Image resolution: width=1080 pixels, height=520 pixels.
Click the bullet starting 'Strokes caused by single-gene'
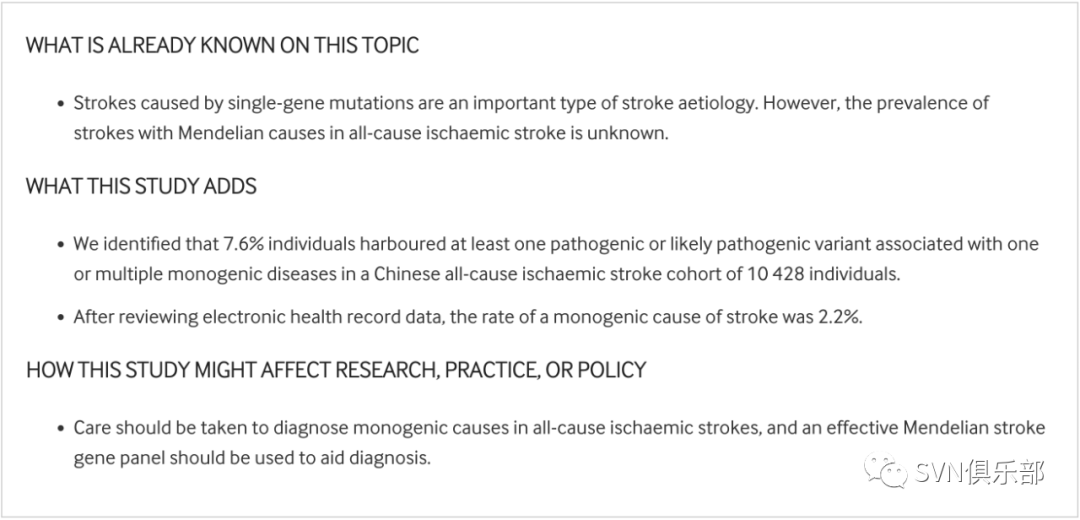tap(531, 118)
